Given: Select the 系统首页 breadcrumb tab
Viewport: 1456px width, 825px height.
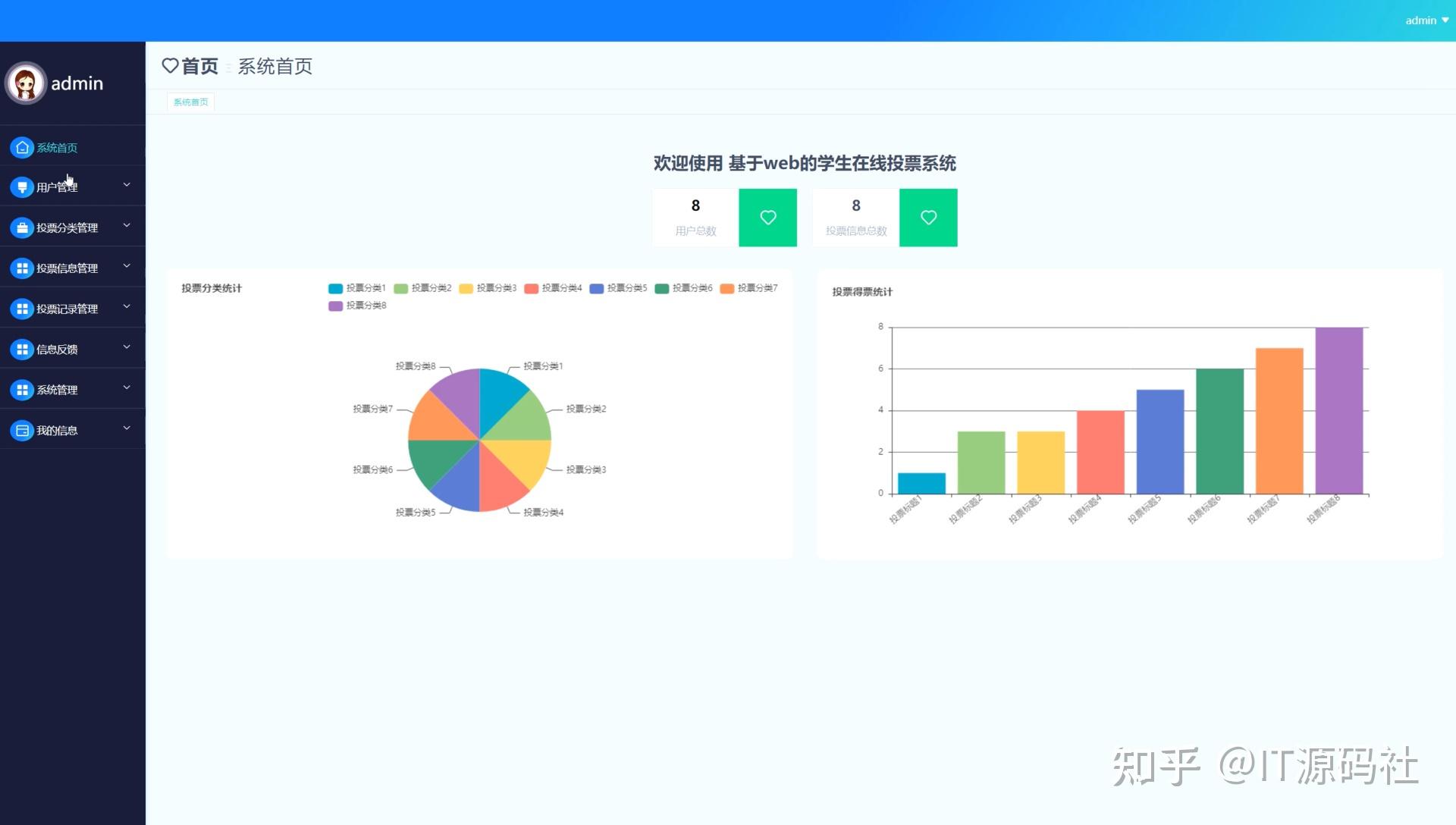Looking at the screenshot, I should click(x=190, y=102).
